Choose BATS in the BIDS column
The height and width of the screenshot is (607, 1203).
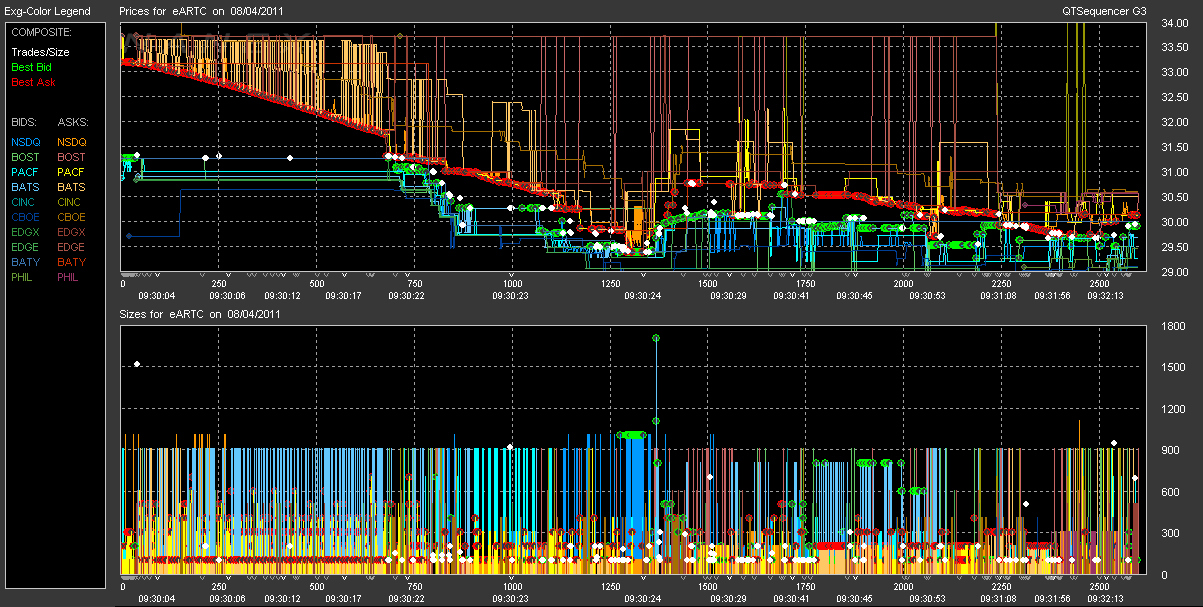pyautogui.click(x=26, y=187)
